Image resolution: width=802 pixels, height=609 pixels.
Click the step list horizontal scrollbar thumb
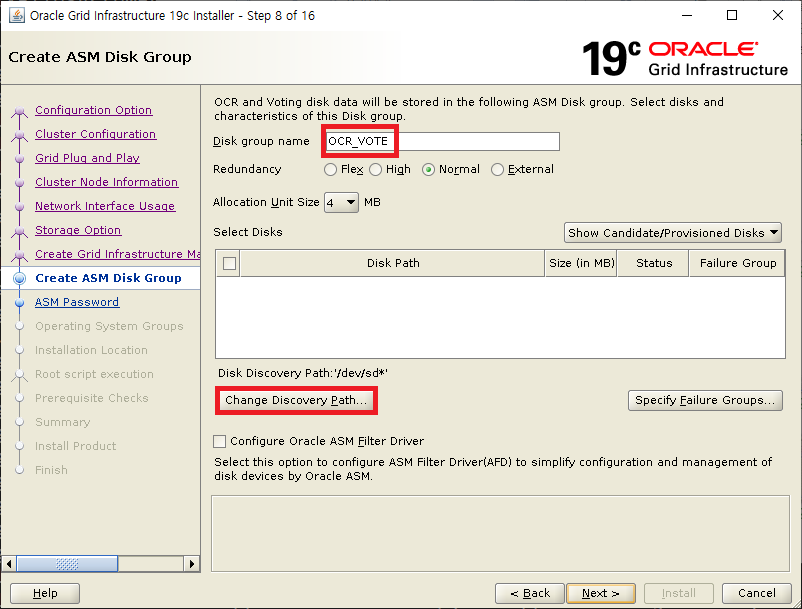pyautogui.click(x=67, y=564)
